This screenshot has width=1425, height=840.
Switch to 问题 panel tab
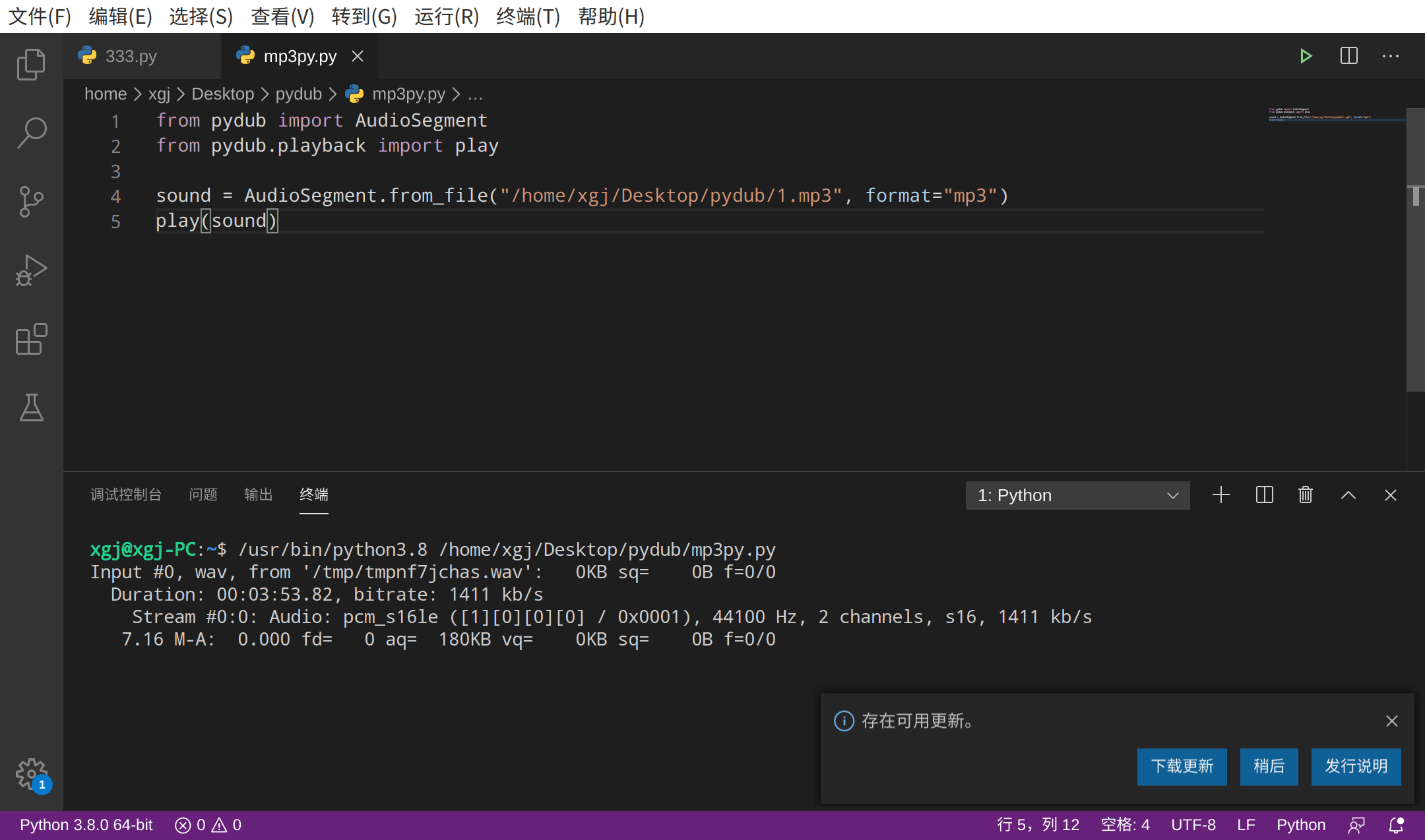[x=203, y=495]
